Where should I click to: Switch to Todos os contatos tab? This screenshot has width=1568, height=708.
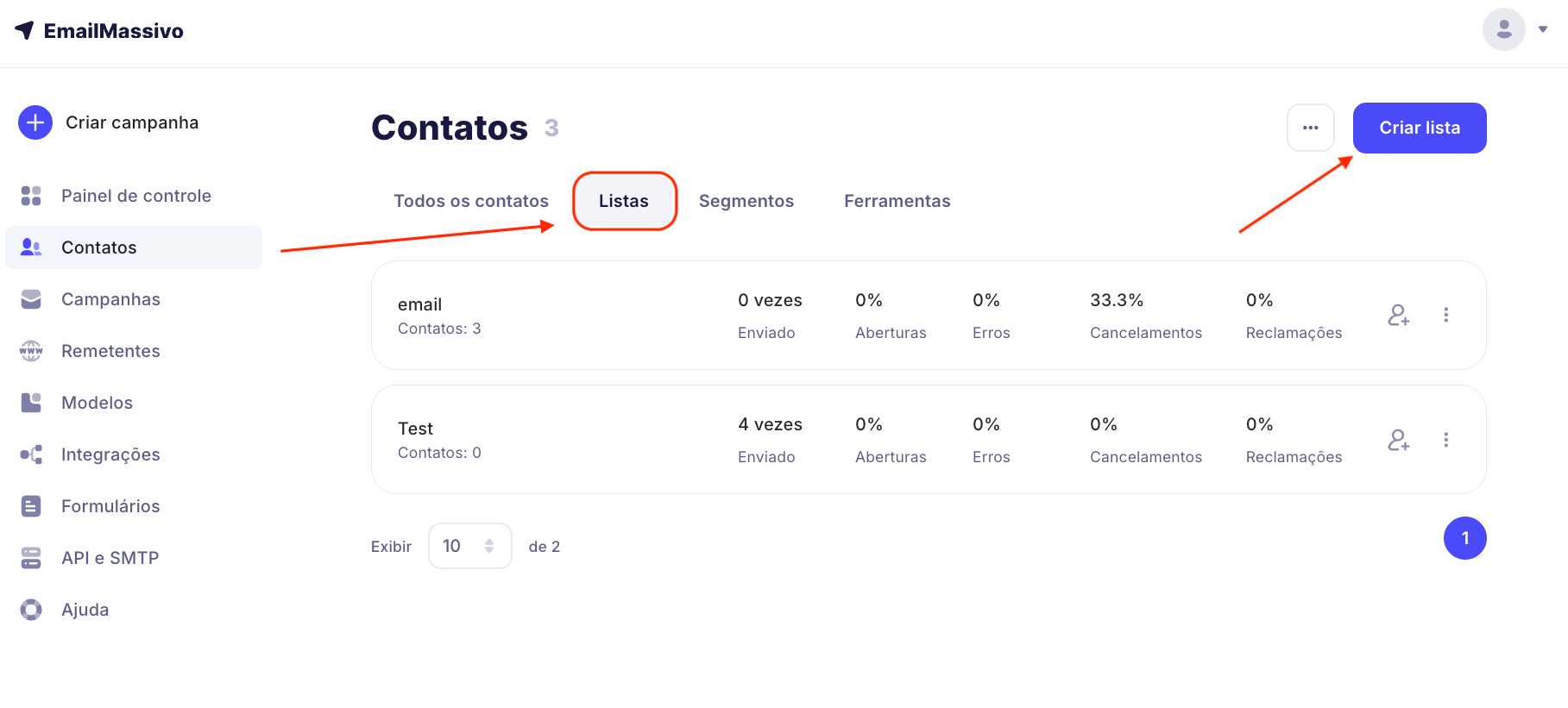[471, 201]
